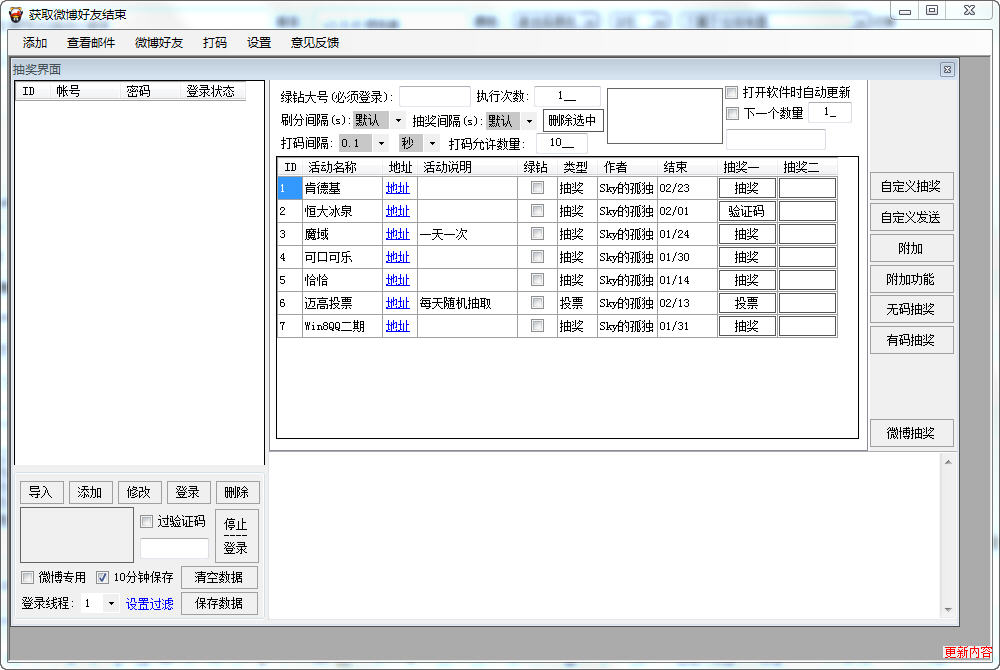Screen dimensions: 1000x670
Task: Open 地址 link for Win8QQ二期
Action: click(397, 326)
